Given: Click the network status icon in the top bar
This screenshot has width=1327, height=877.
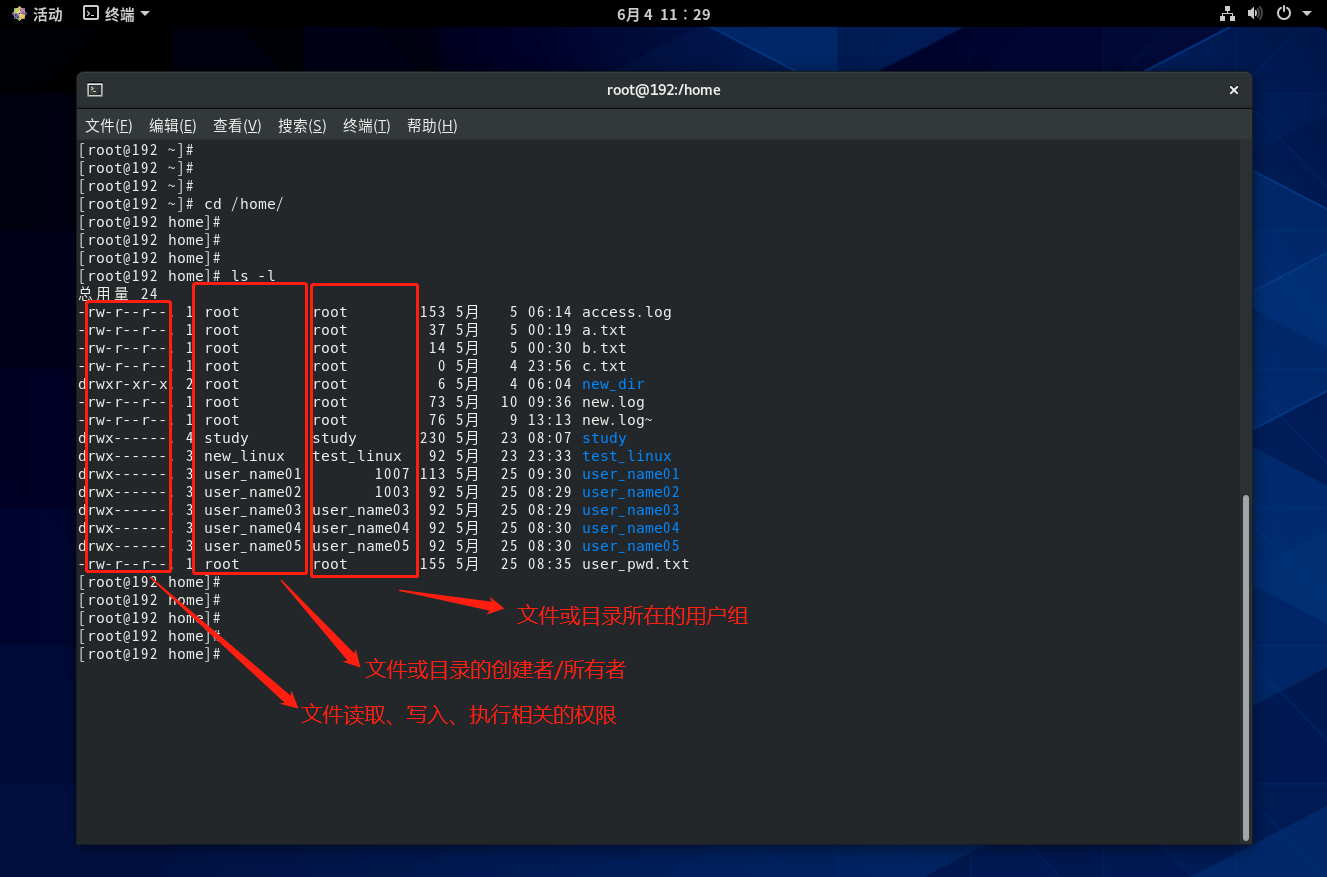Looking at the screenshot, I should click(x=1227, y=14).
